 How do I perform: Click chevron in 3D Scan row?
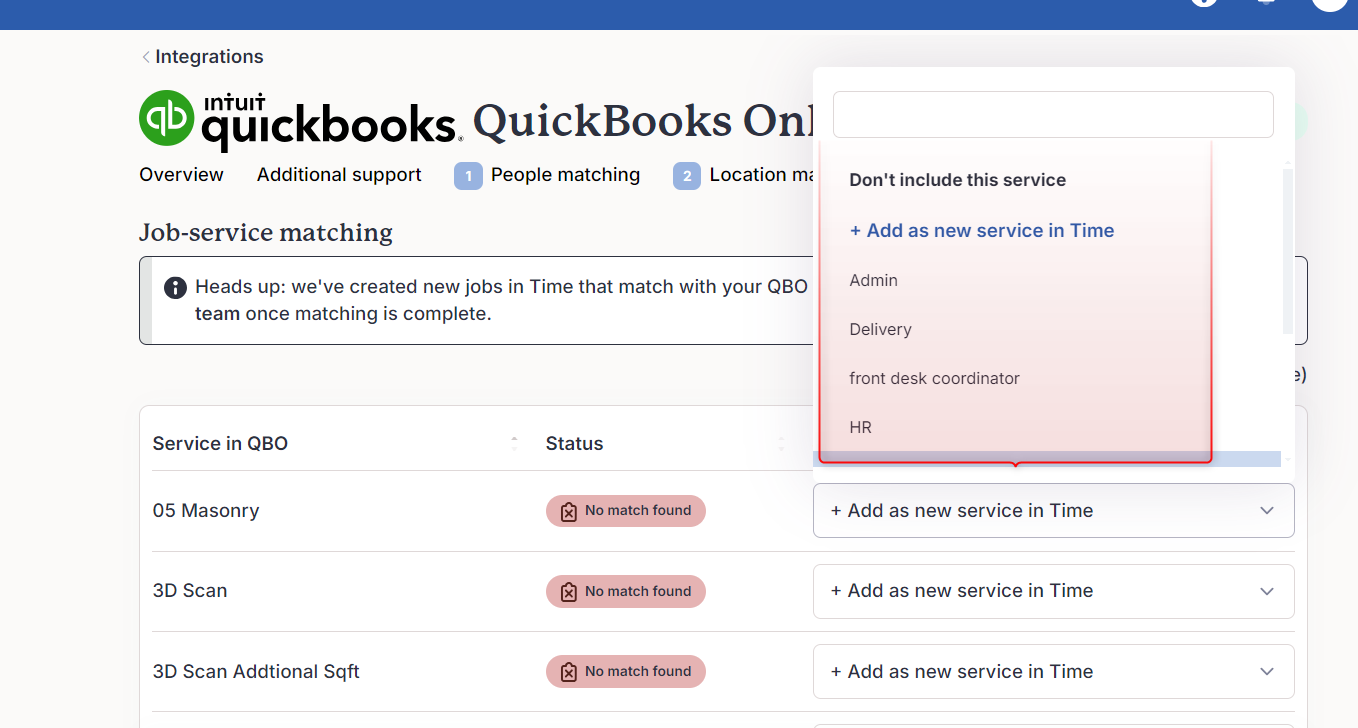click(1267, 591)
